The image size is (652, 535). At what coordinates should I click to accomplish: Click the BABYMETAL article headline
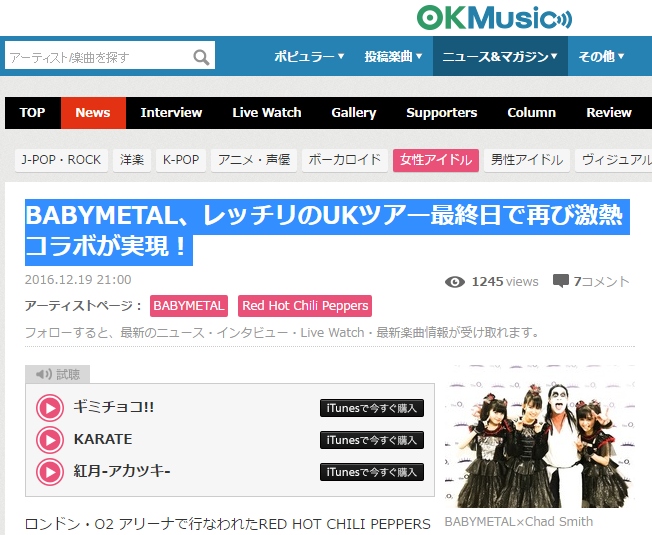click(327, 231)
